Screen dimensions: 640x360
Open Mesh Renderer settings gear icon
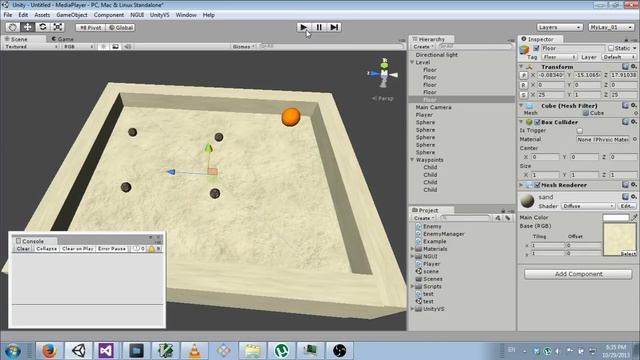pos(633,185)
